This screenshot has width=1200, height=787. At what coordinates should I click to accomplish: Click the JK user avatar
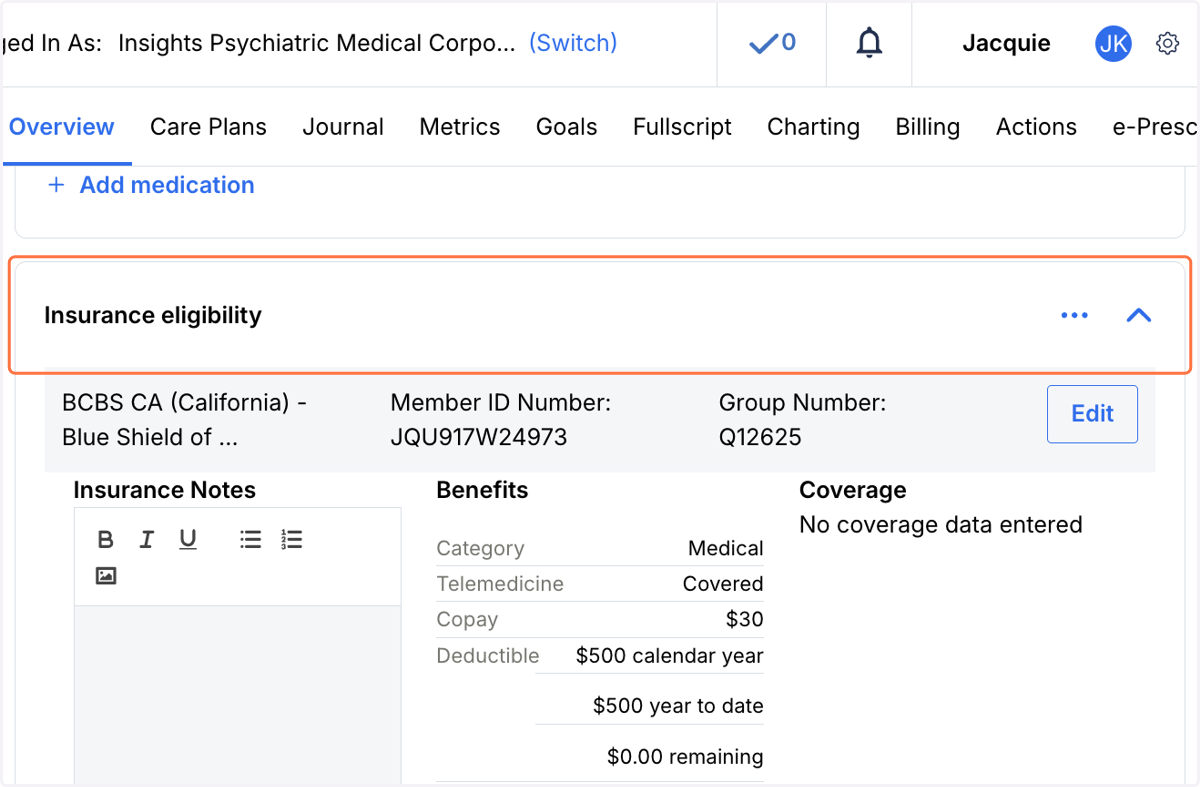[x=1113, y=43]
